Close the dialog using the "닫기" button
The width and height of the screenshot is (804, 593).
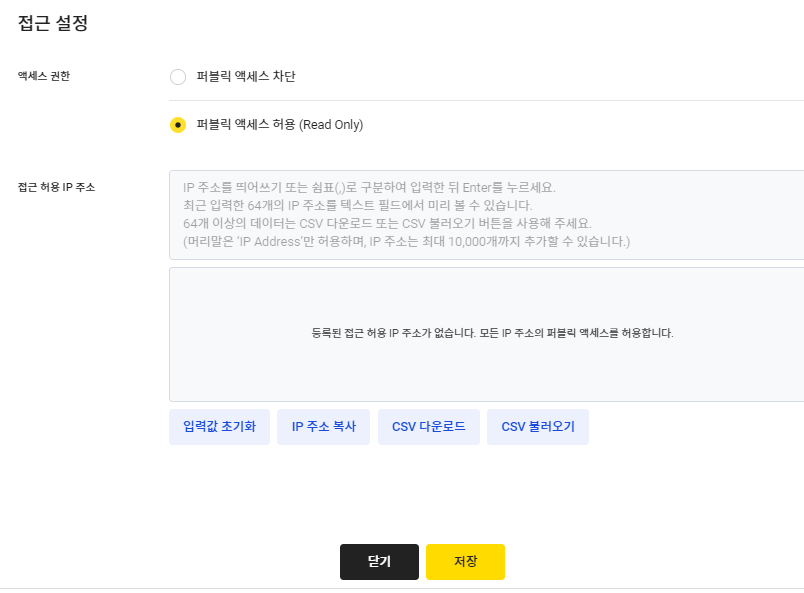[x=379, y=561]
